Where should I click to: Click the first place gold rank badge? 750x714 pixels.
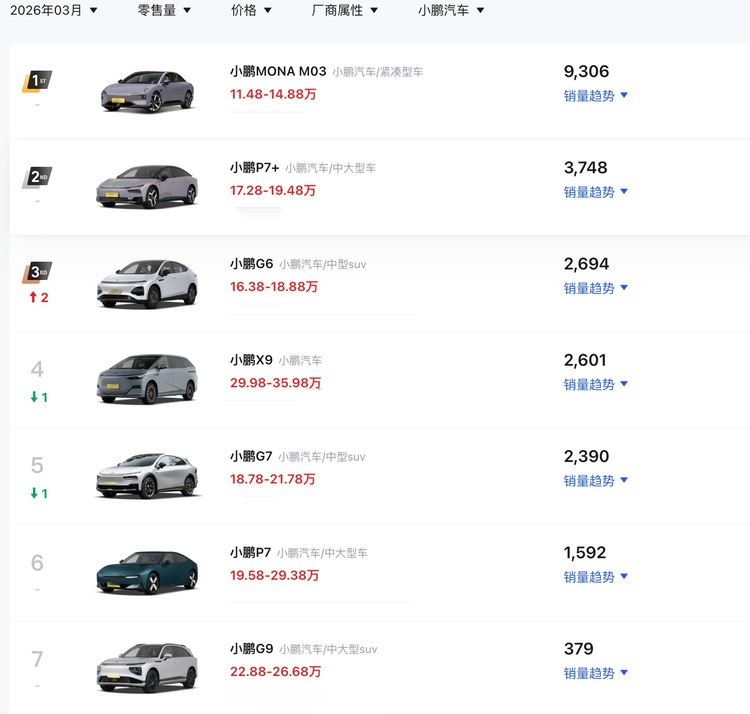pyautogui.click(x=36, y=80)
